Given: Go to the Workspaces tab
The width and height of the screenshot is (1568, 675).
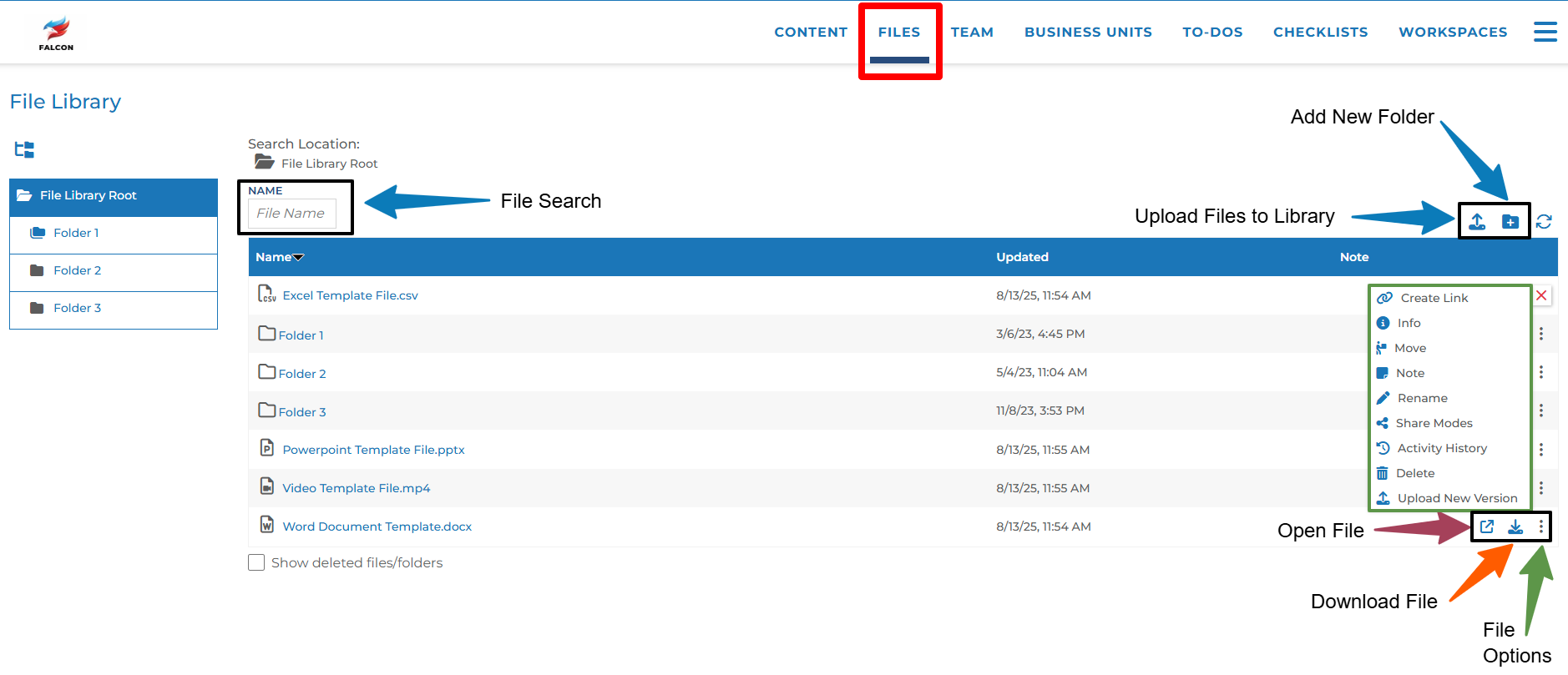Looking at the screenshot, I should 1453,33.
